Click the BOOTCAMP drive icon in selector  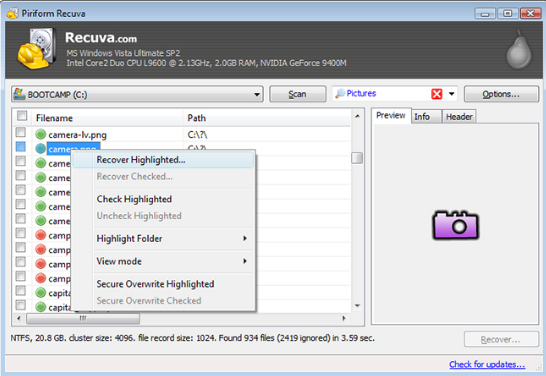(19, 94)
